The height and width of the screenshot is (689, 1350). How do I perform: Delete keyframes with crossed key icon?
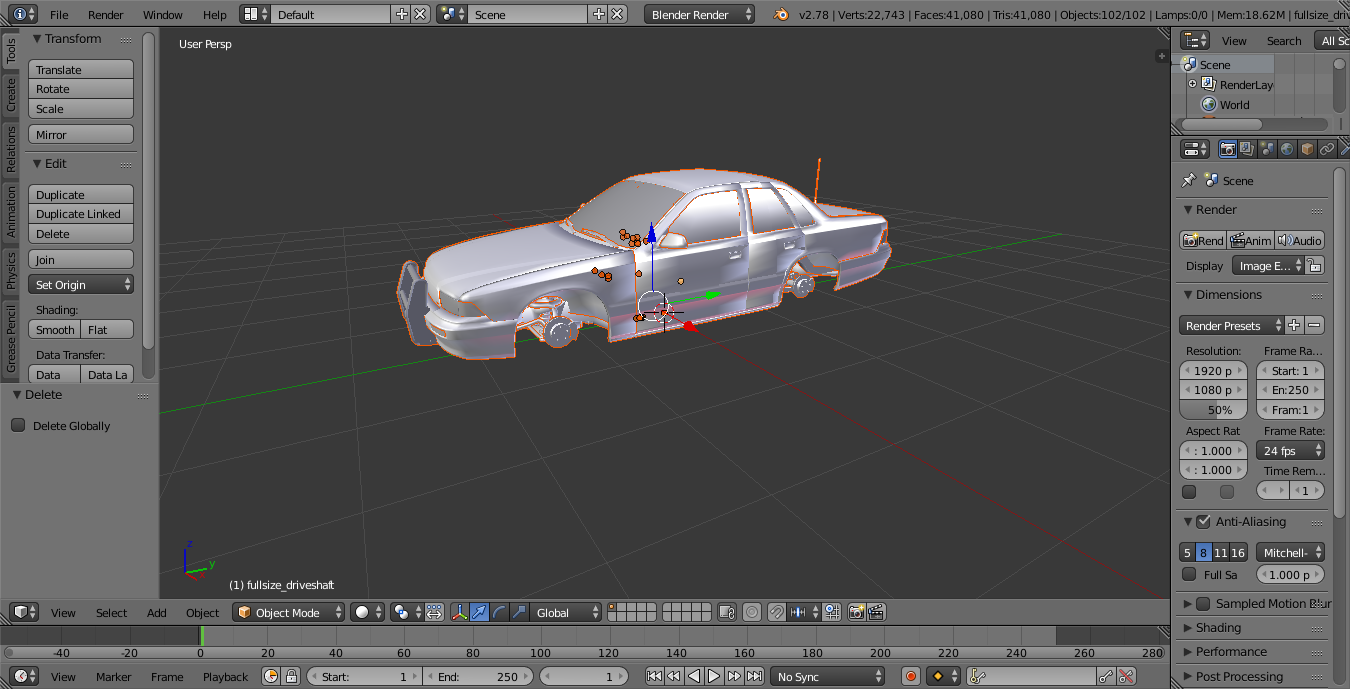(1126, 676)
